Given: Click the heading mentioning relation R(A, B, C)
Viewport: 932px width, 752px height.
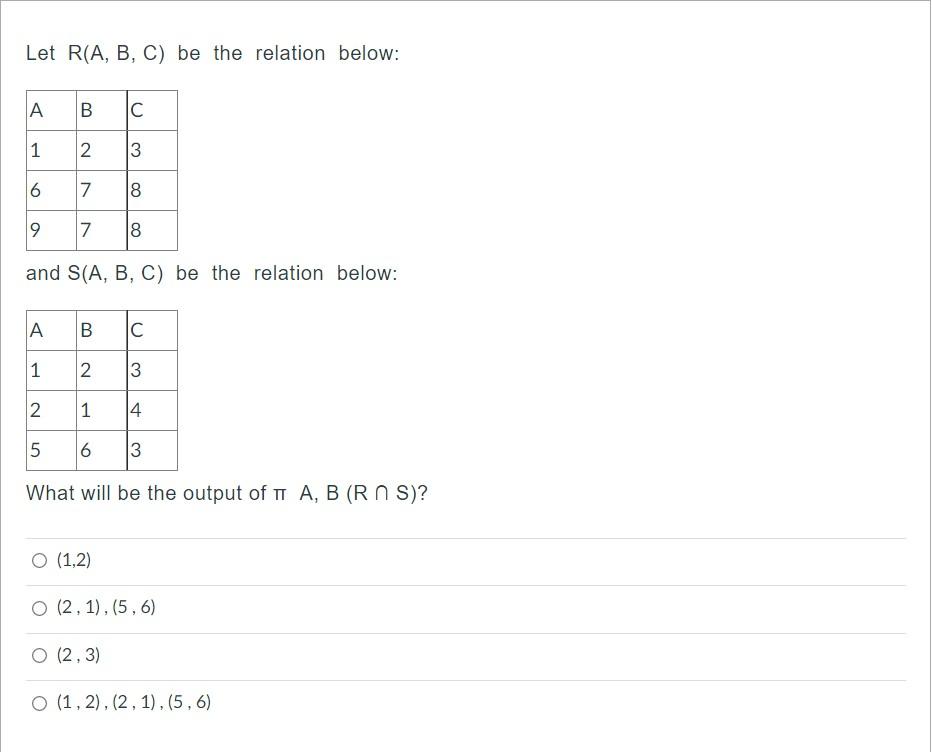Looking at the screenshot, I should [x=213, y=53].
